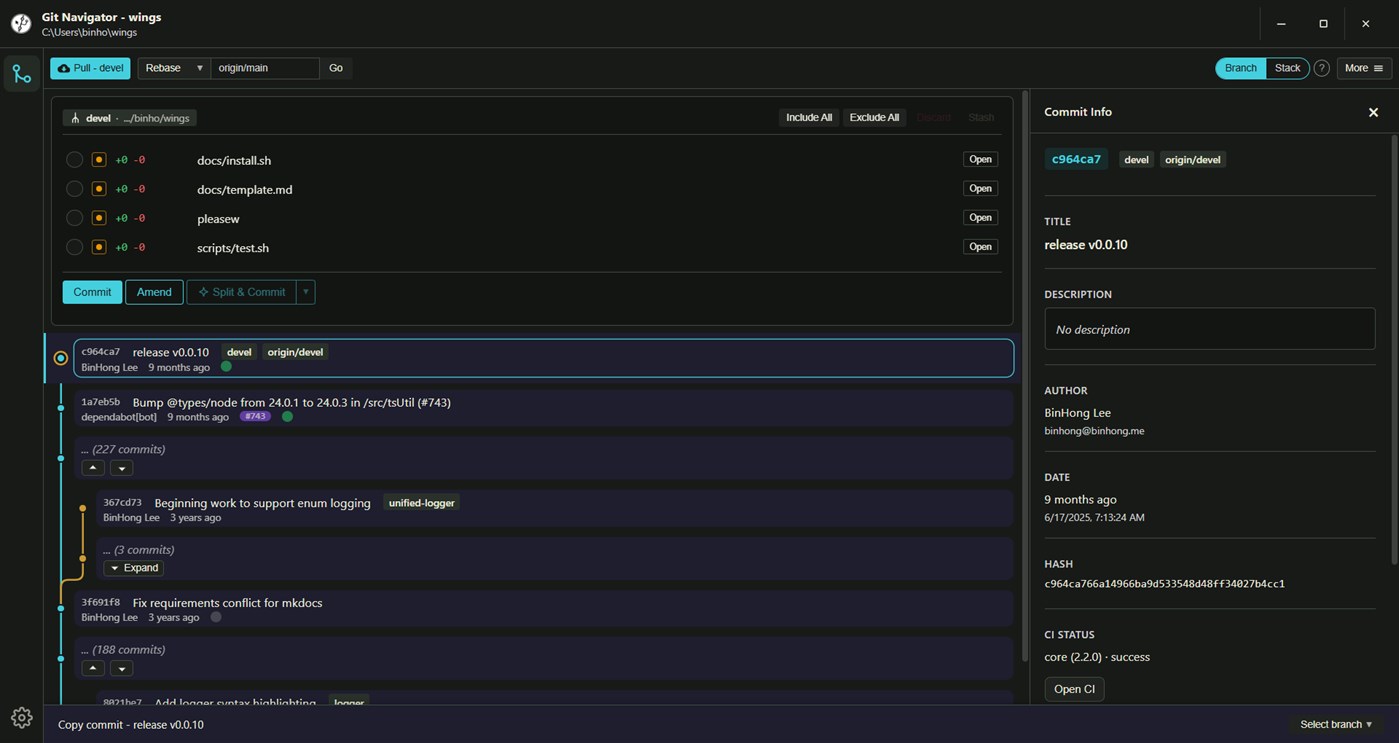Image resolution: width=1399 pixels, height=743 pixels.
Task: Click Include All button
Action: tap(809, 117)
